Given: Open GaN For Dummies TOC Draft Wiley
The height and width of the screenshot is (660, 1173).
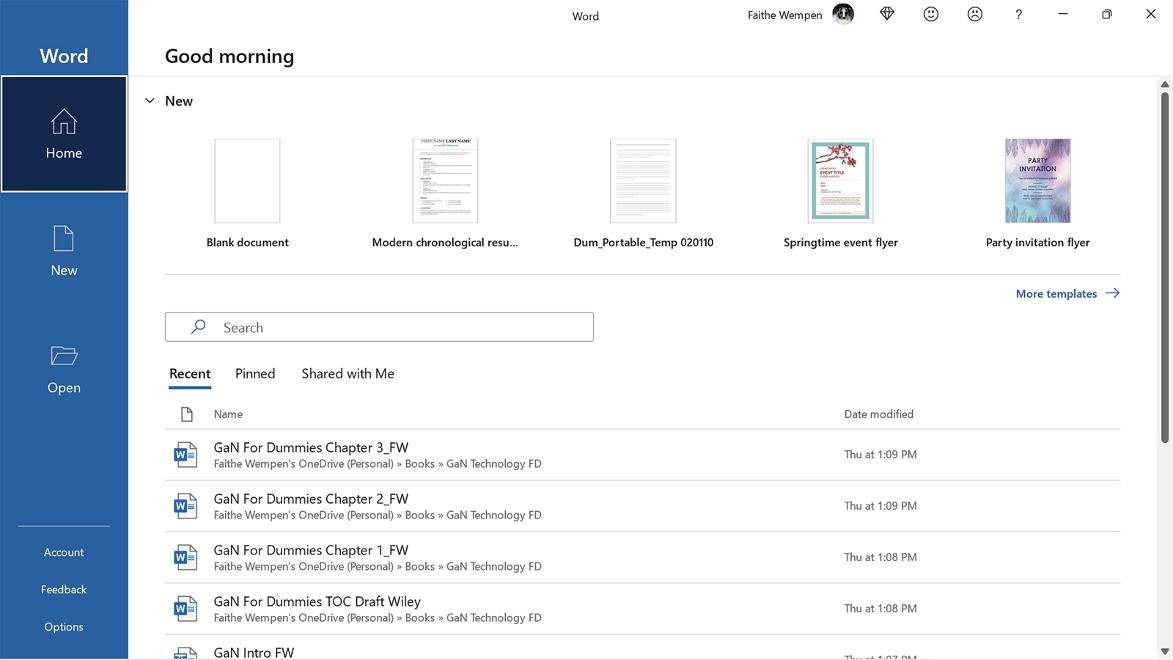Looking at the screenshot, I should [x=643, y=608].
